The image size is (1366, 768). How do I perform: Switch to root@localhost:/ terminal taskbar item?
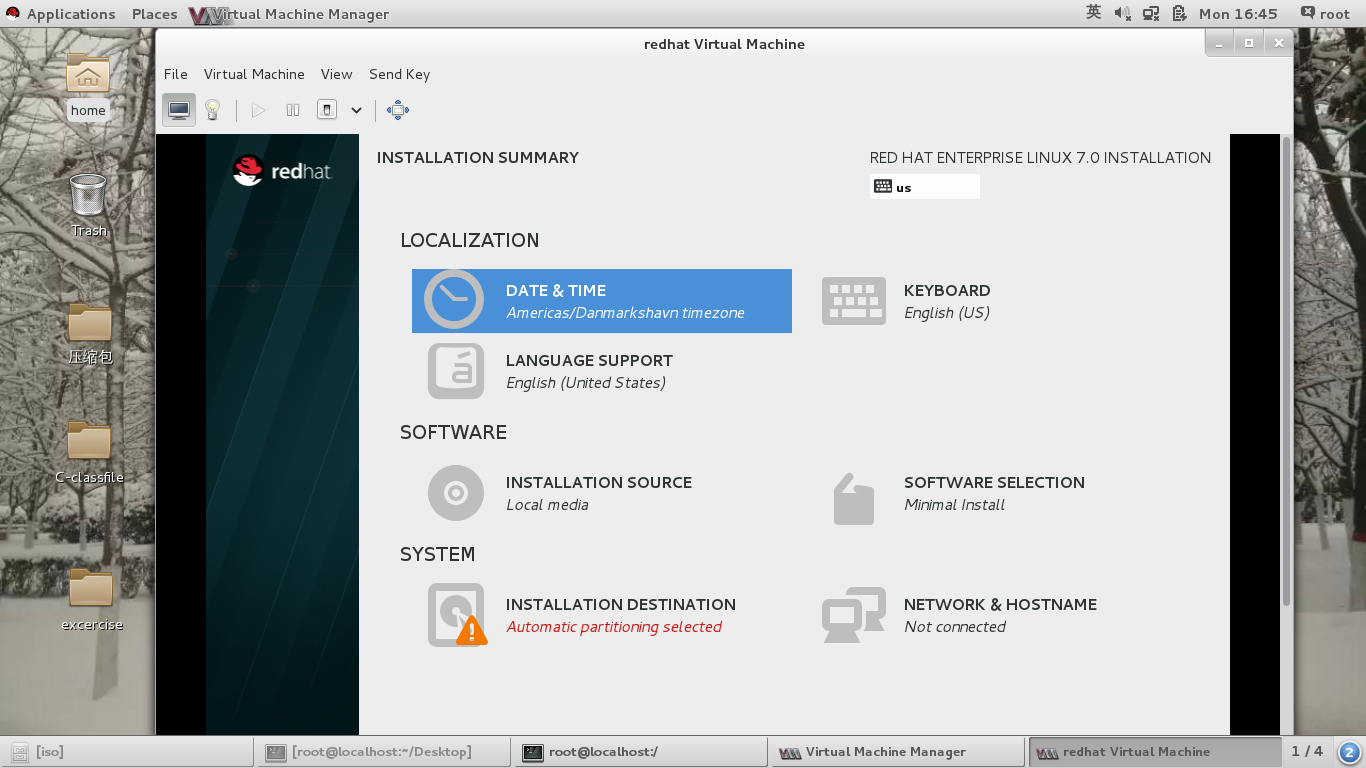[x=642, y=752]
